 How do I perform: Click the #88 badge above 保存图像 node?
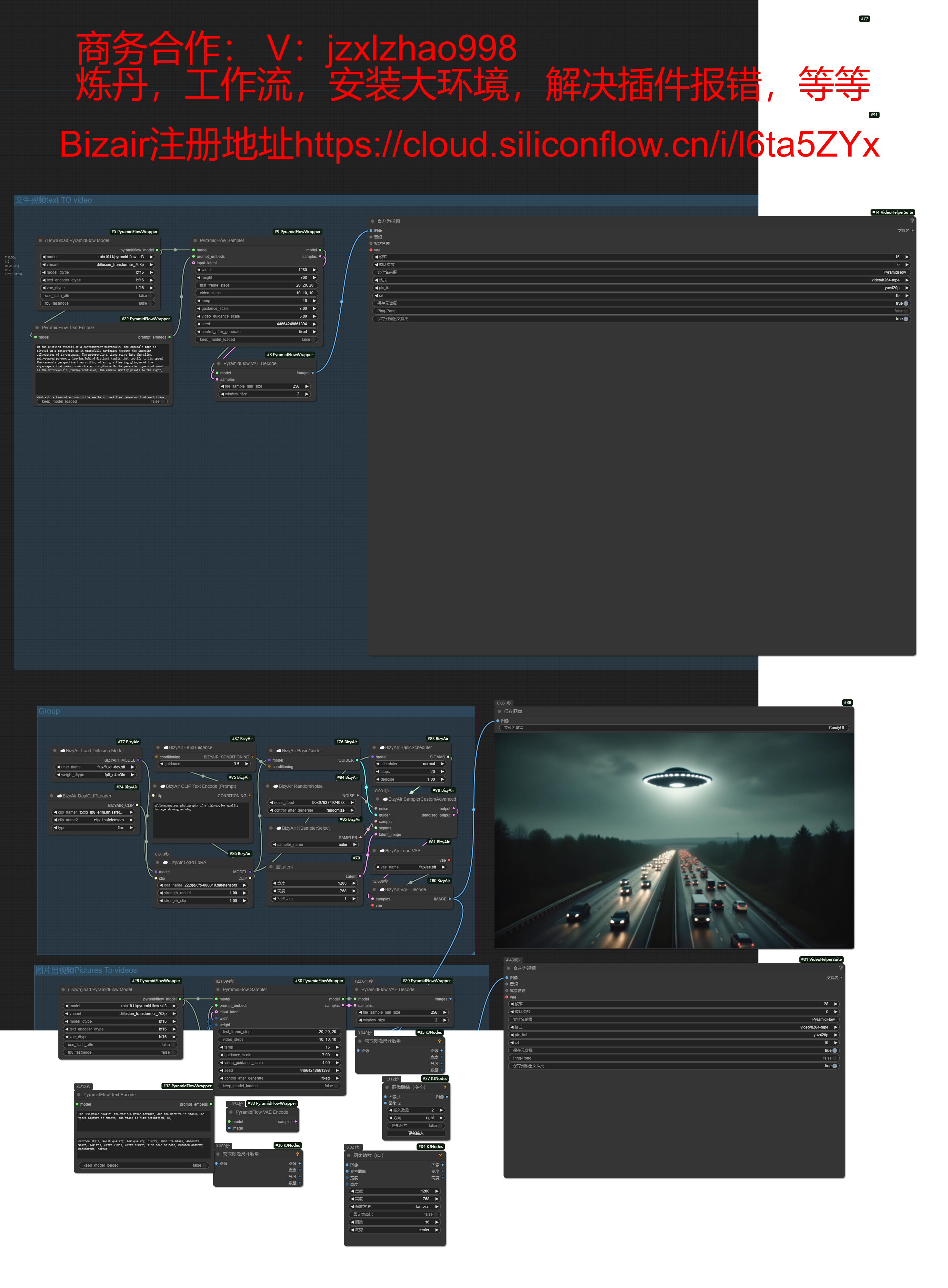click(x=848, y=703)
